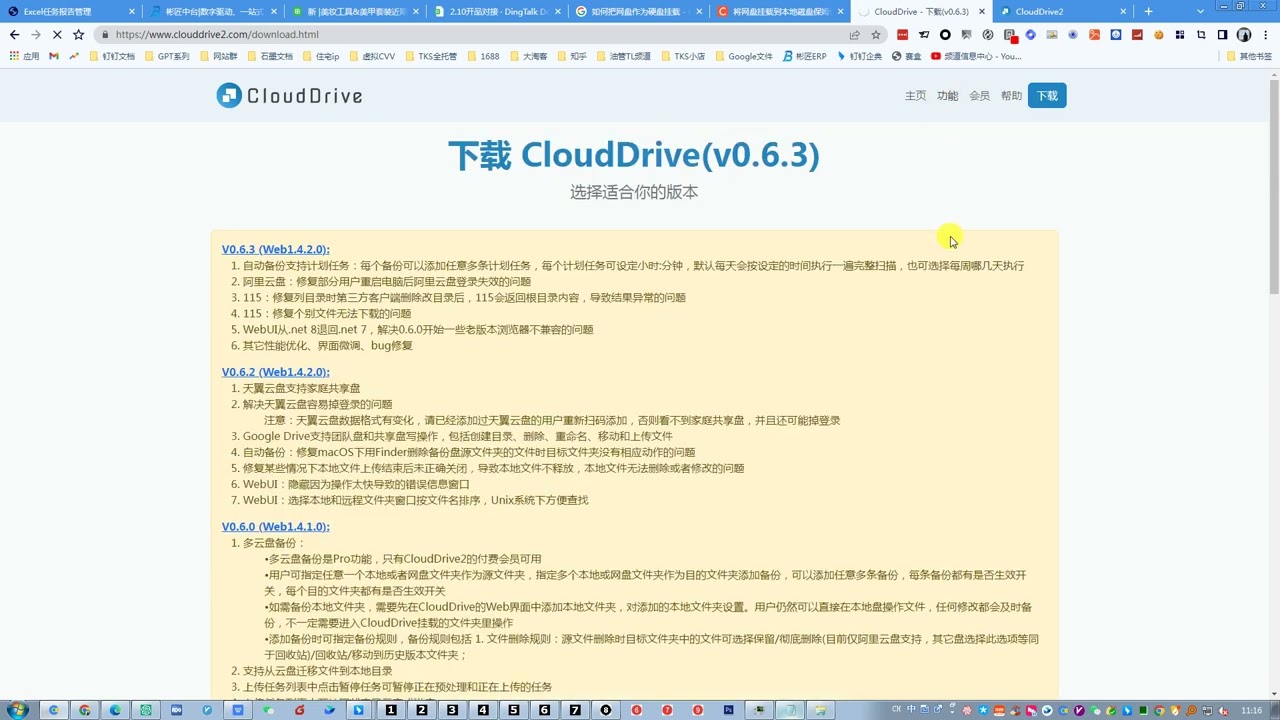Open the V0.6.3 (Web1.4.2.0) release link
Image resolution: width=1280 pixels, height=720 pixels.
275,249
